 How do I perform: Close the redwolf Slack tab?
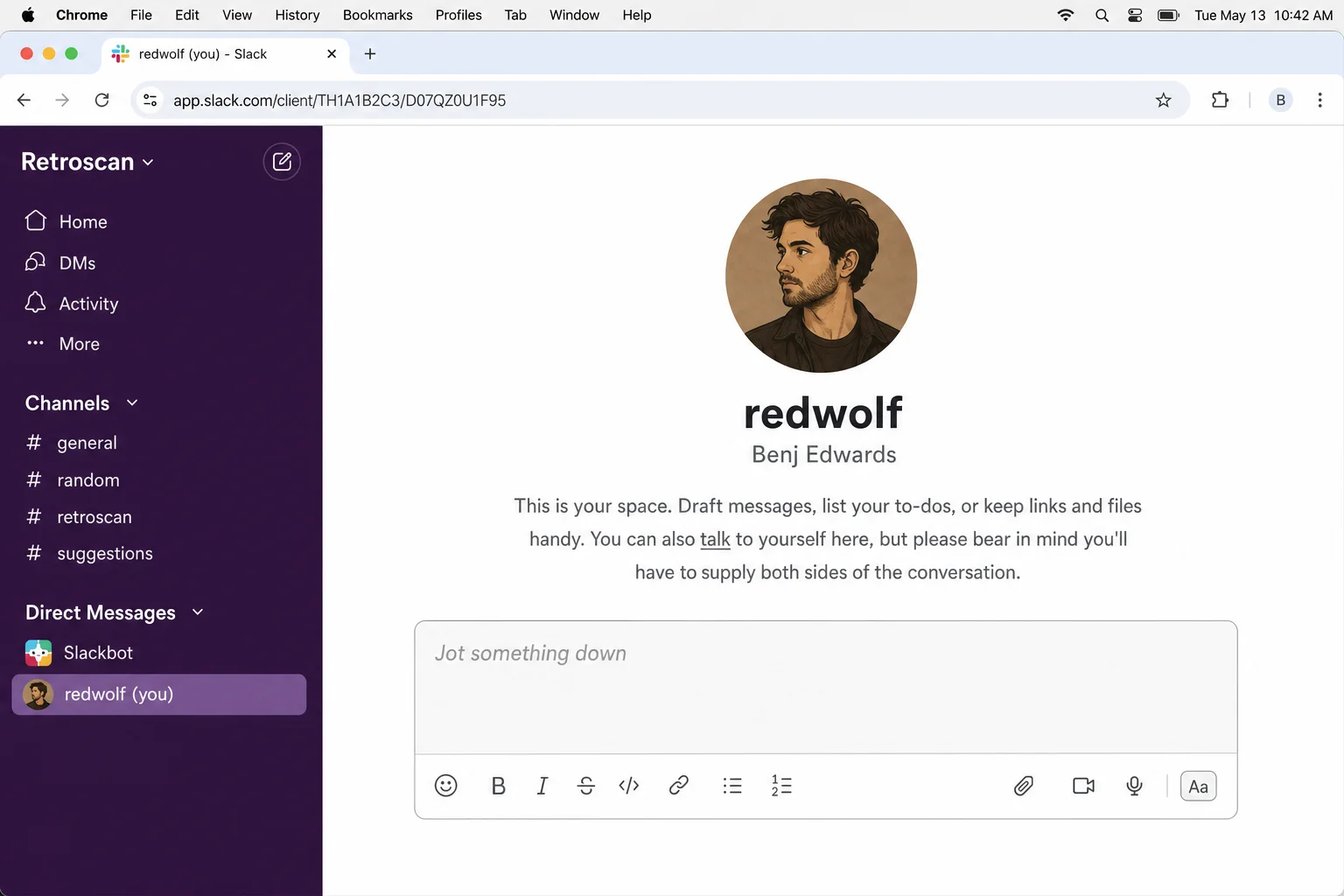pyautogui.click(x=332, y=53)
